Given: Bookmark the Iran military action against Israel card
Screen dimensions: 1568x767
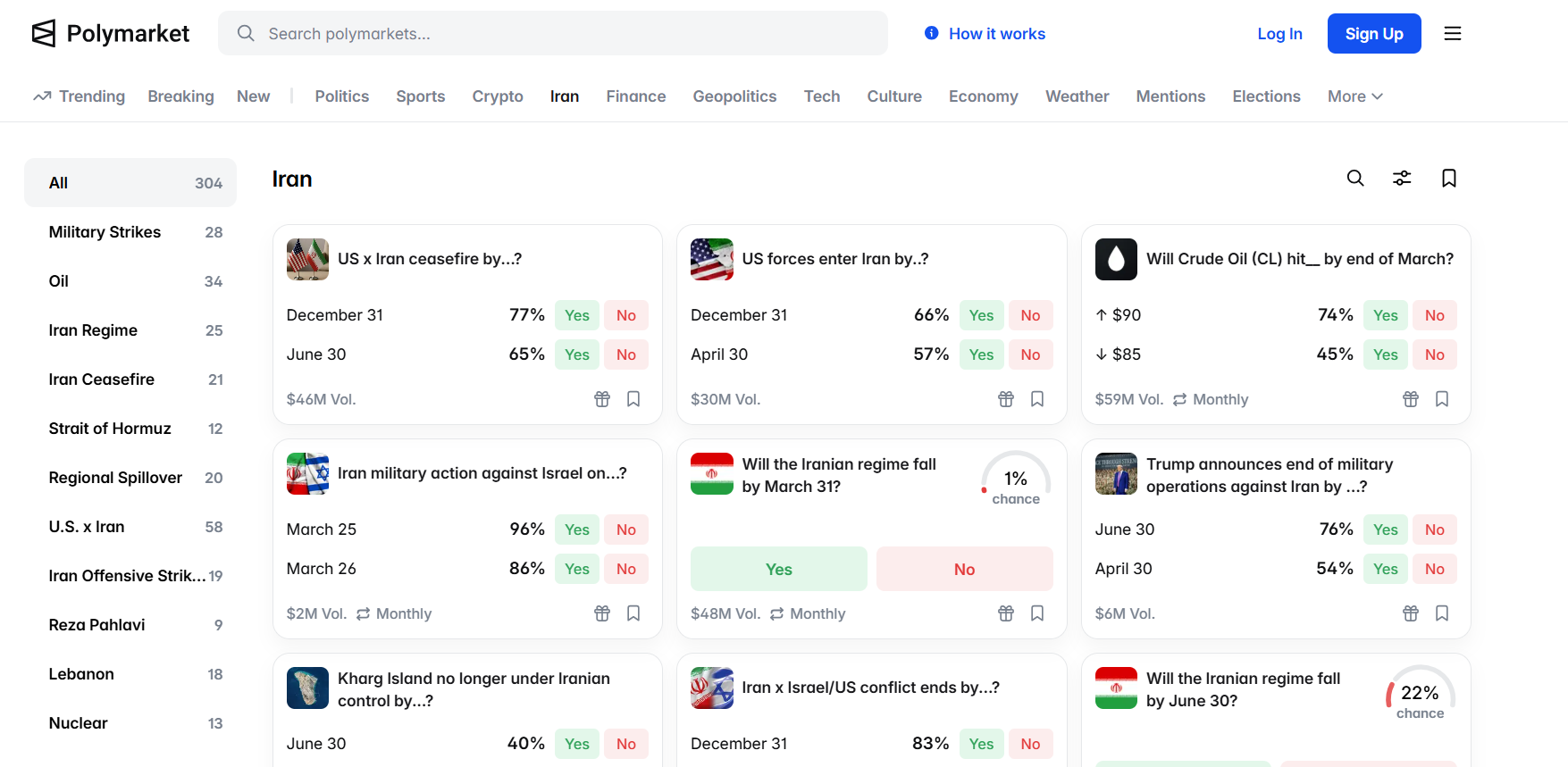Looking at the screenshot, I should click(633, 613).
